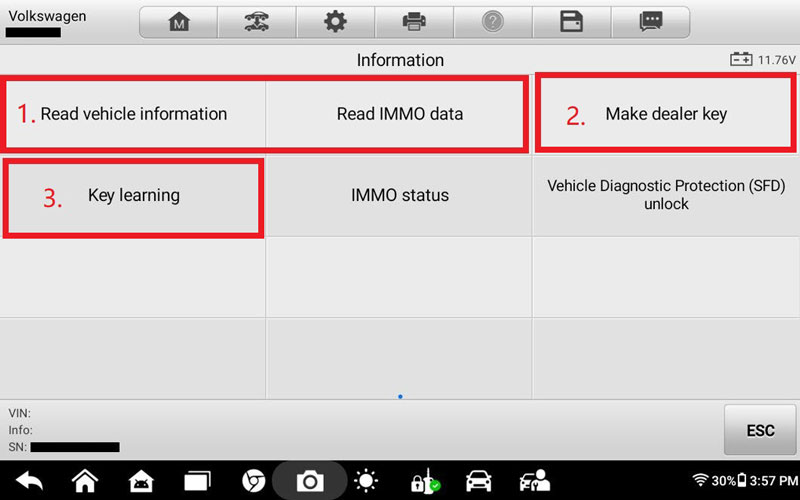Open the vehicle swap icon

pos(257,22)
